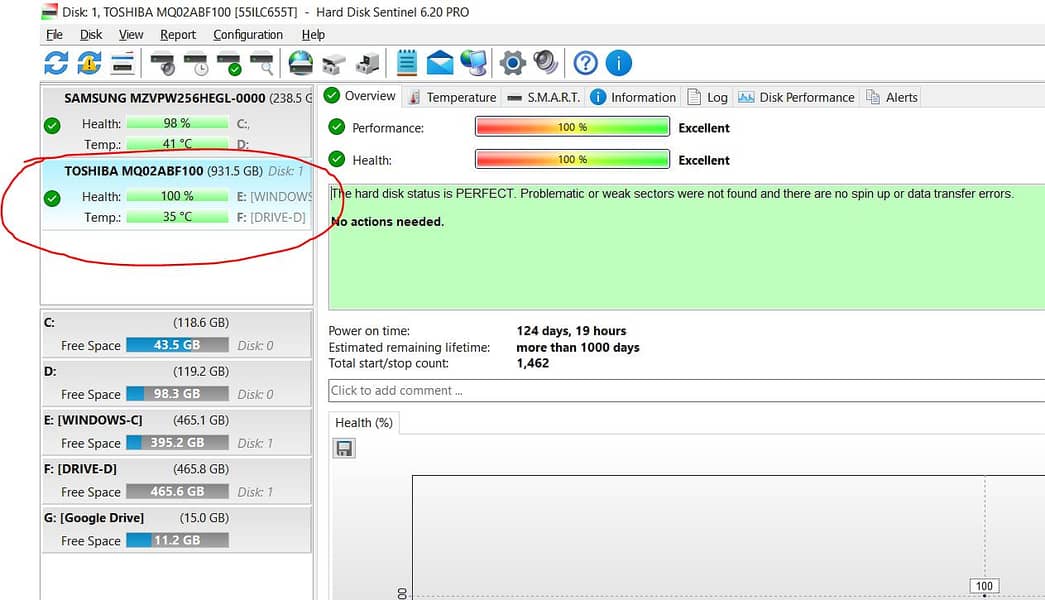Click the Performance 100 % gradient bar

click(572, 127)
